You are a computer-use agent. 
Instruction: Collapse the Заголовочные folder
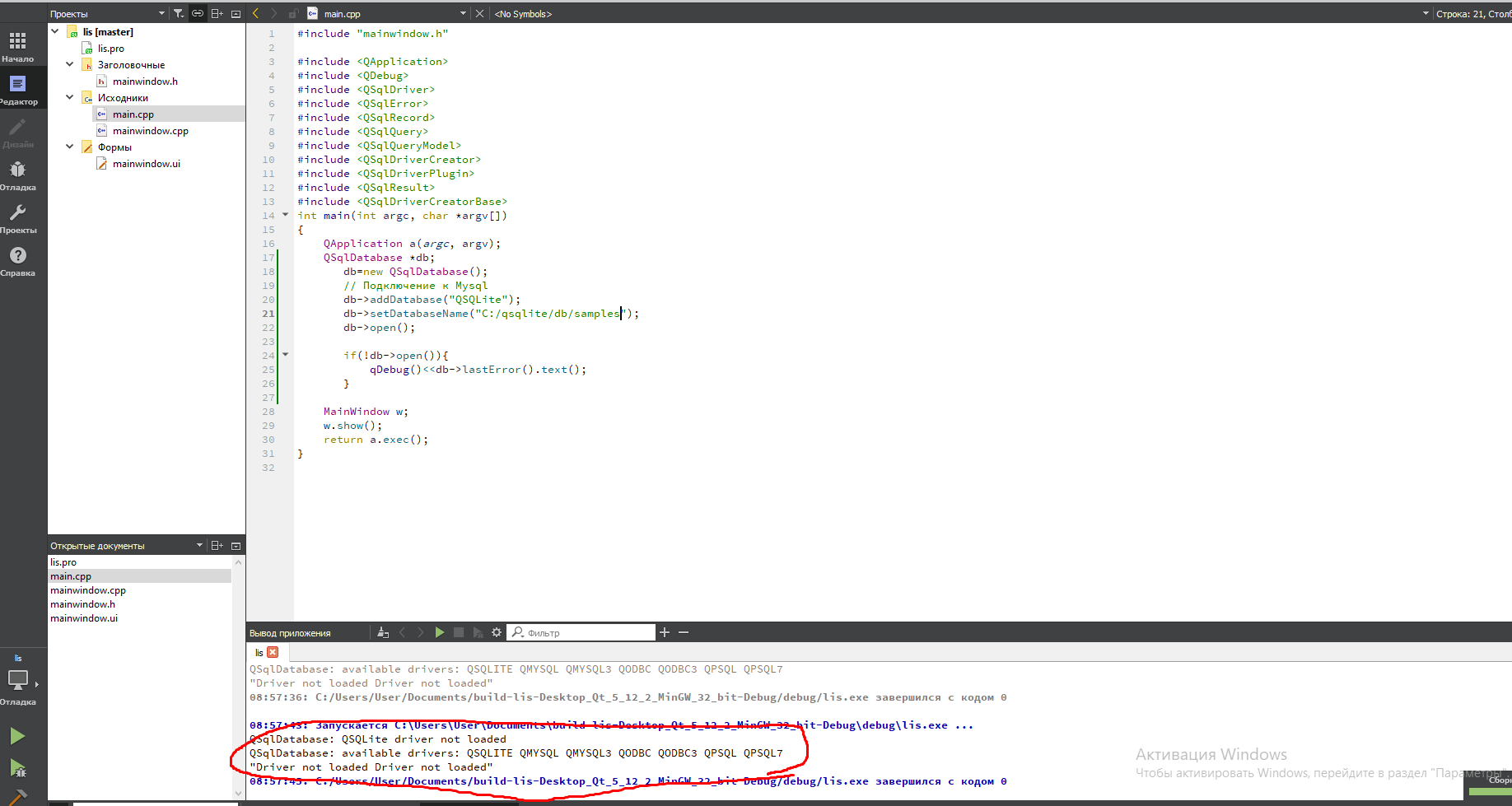point(70,64)
